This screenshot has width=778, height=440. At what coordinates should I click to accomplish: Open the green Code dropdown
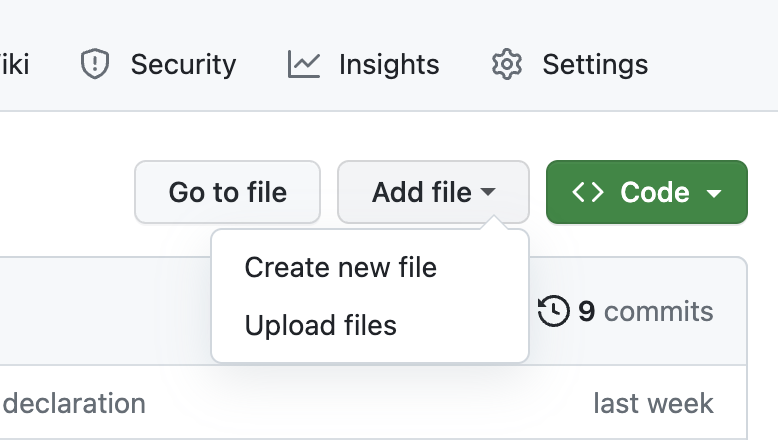647,192
